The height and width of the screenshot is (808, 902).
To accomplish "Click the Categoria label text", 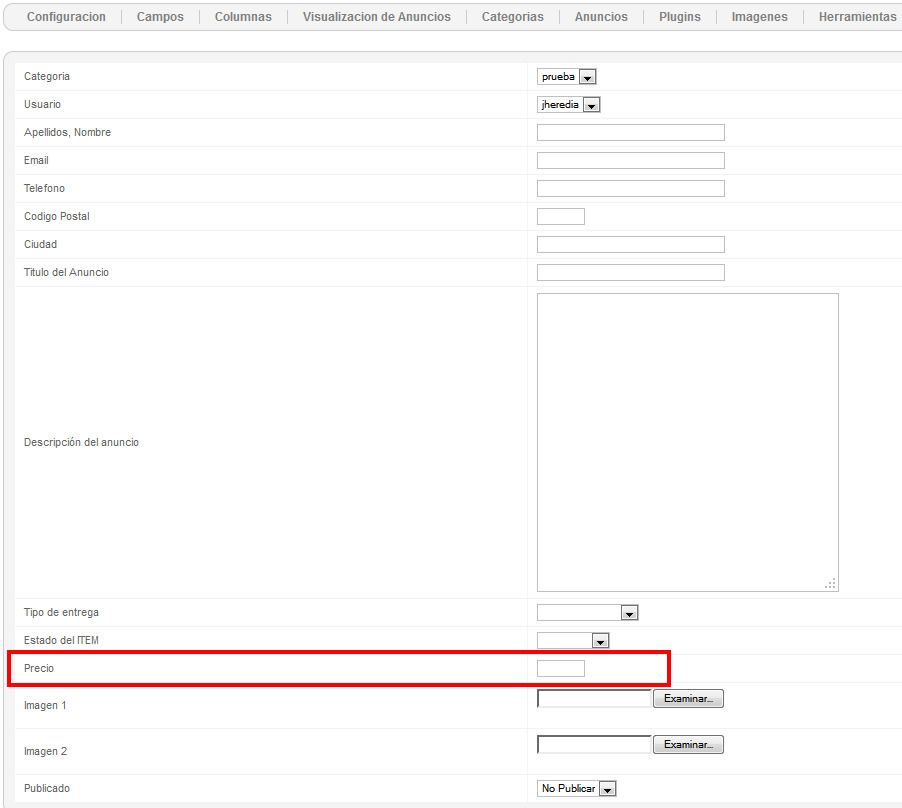I will 47,76.
